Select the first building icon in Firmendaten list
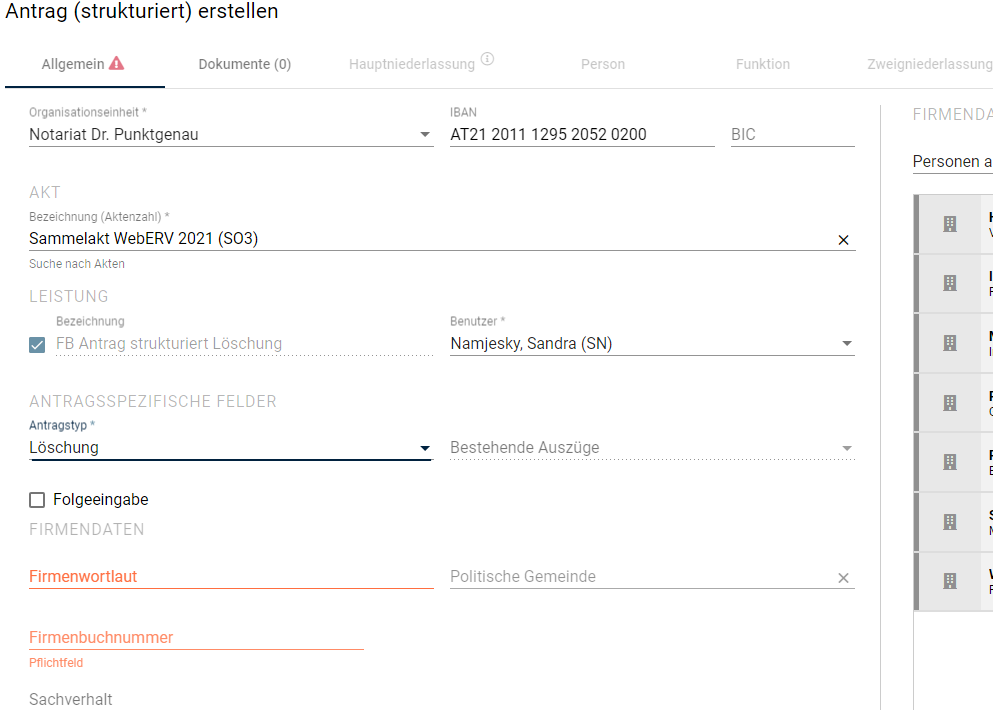Screen dimensions: 993x710 pos(950,224)
